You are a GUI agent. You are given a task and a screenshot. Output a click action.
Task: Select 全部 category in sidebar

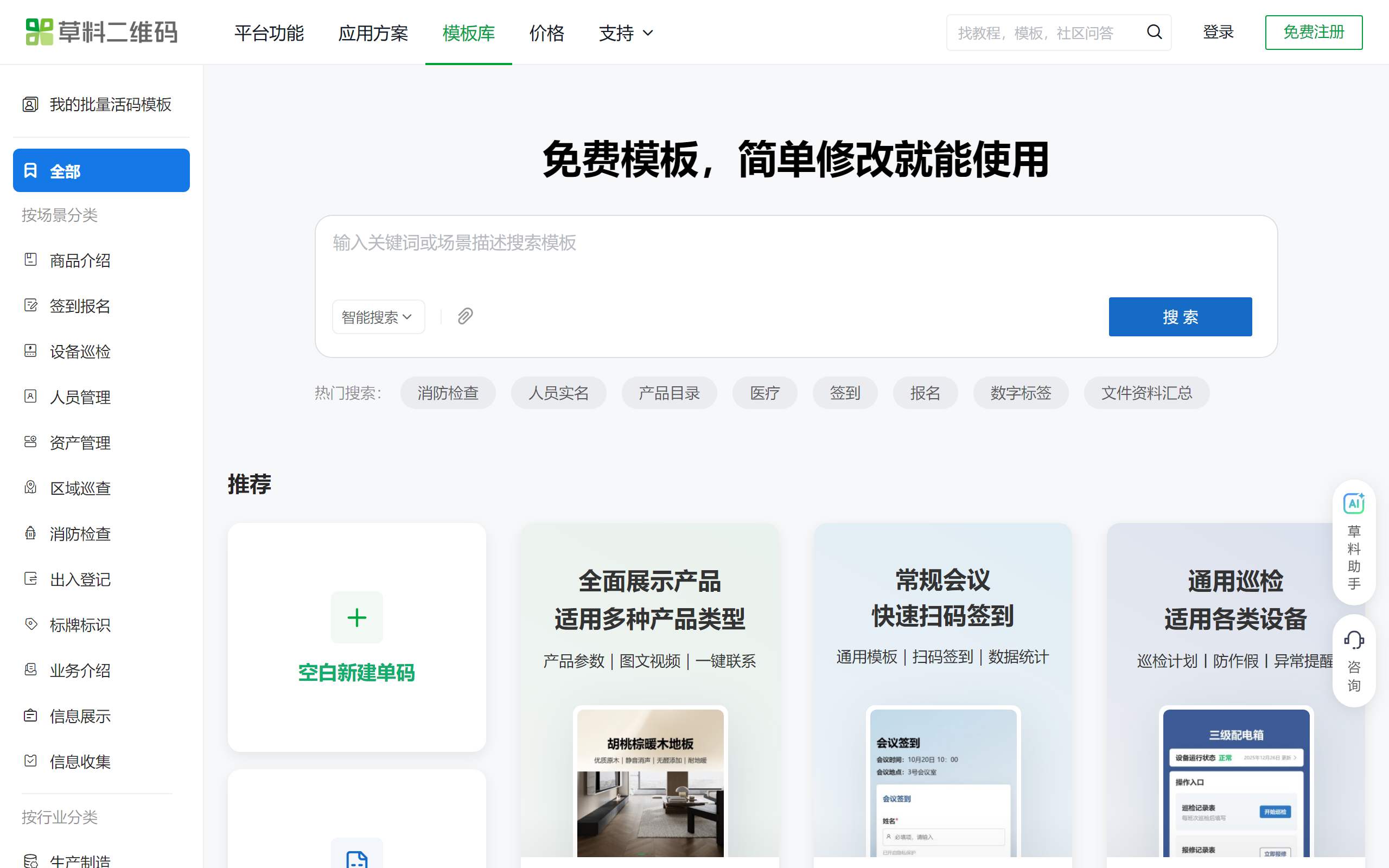101,170
